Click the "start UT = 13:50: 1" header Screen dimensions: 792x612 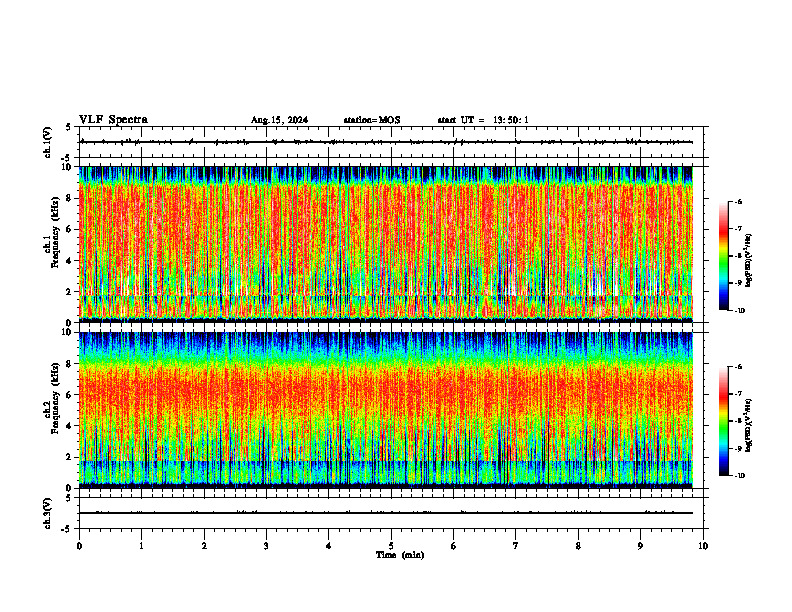click(483, 120)
